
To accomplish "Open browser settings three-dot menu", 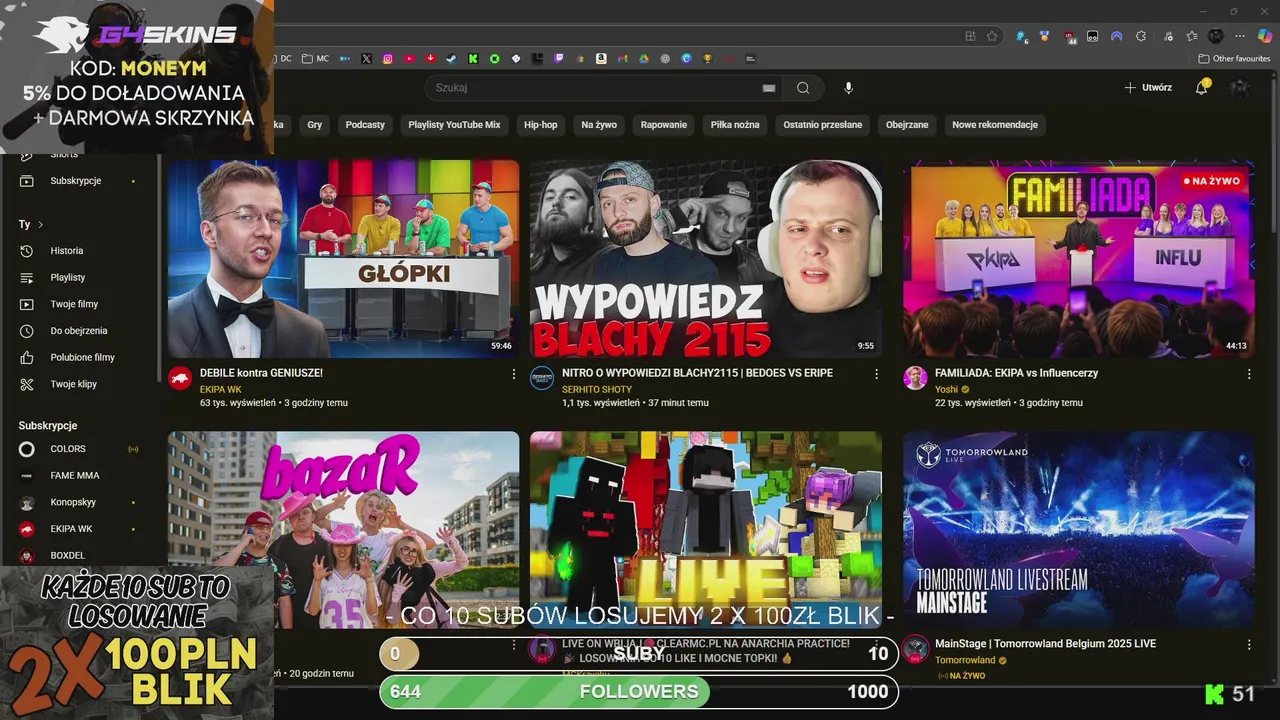I will pyautogui.click(x=1240, y=36).
